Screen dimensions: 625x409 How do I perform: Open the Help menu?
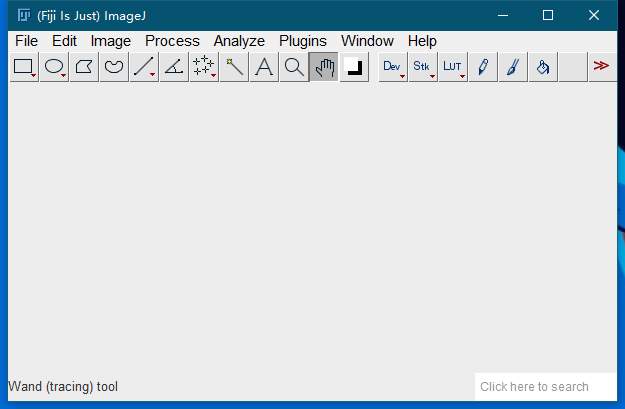[x=422, y=41]
